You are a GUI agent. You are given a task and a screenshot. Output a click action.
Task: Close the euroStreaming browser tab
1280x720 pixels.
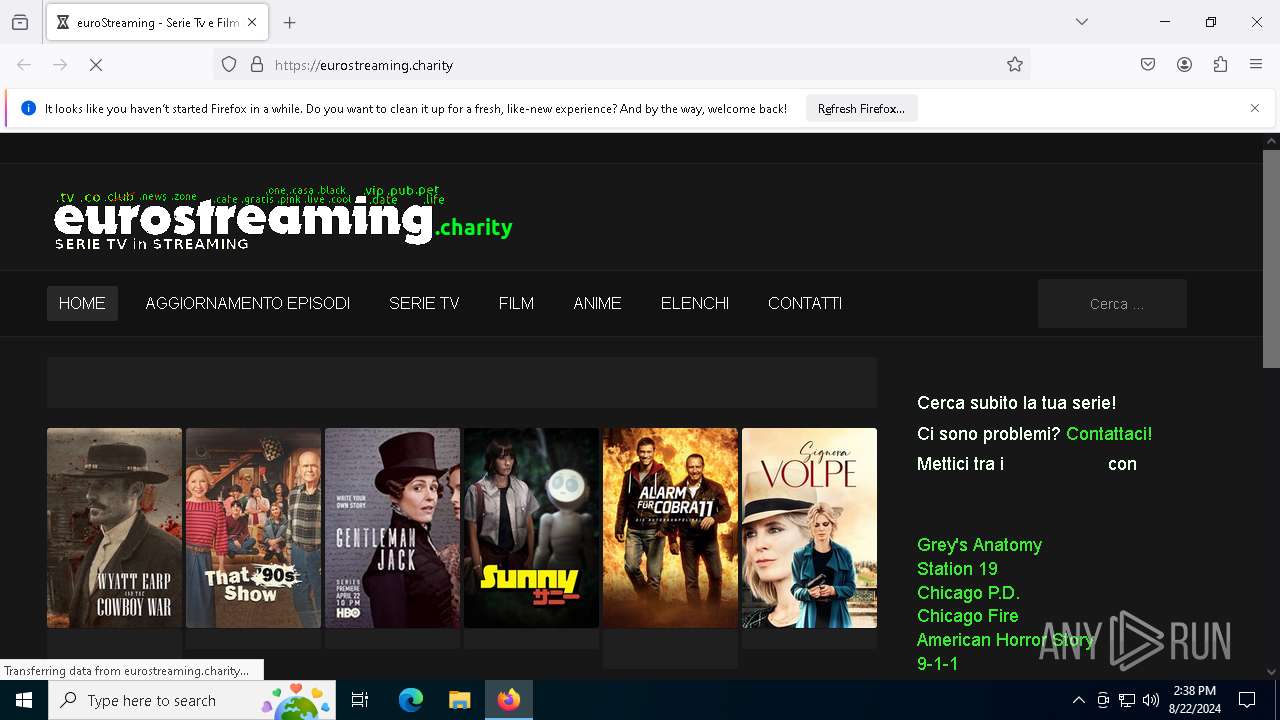tap(252, 22)
